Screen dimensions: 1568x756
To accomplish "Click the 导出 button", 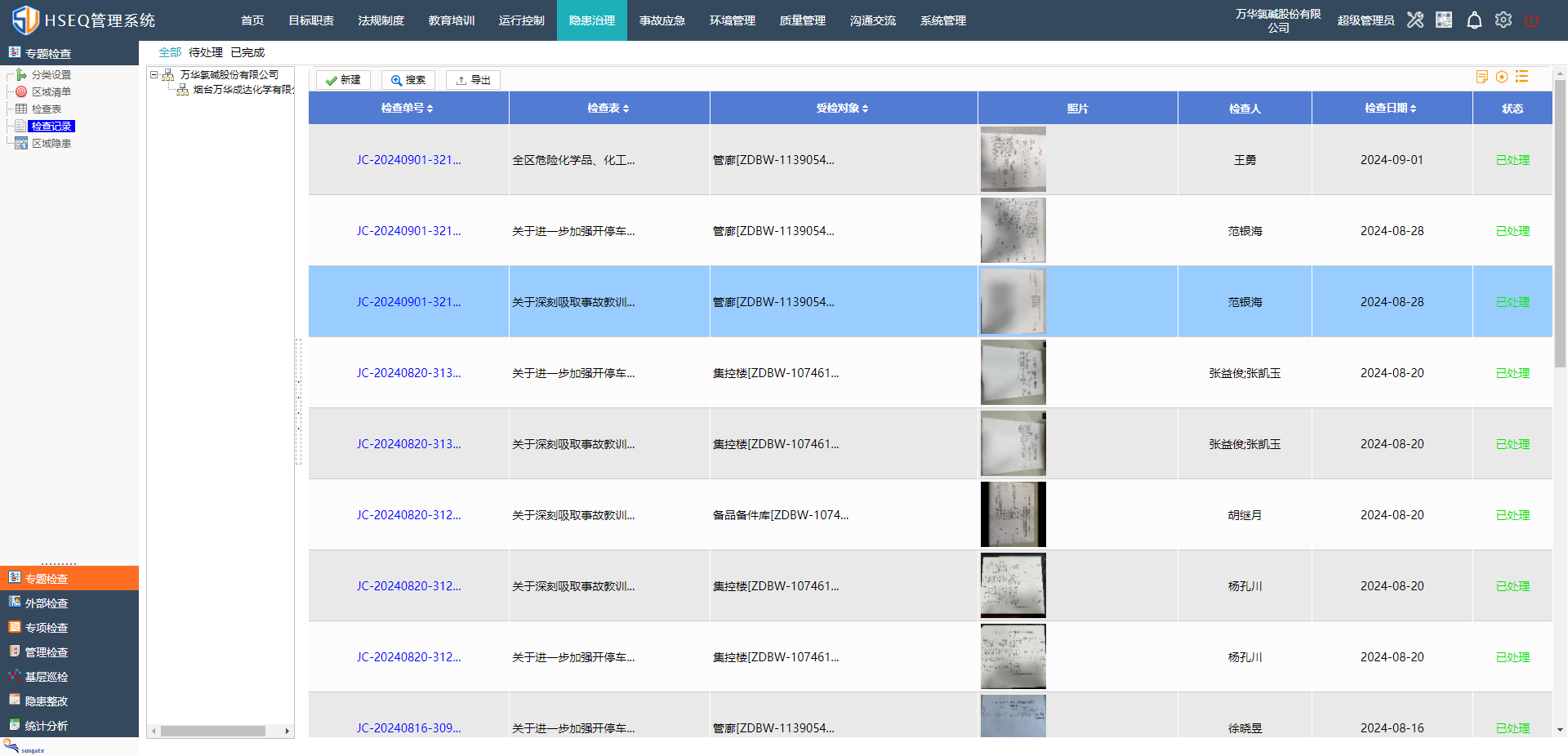I will pos(473,80).
